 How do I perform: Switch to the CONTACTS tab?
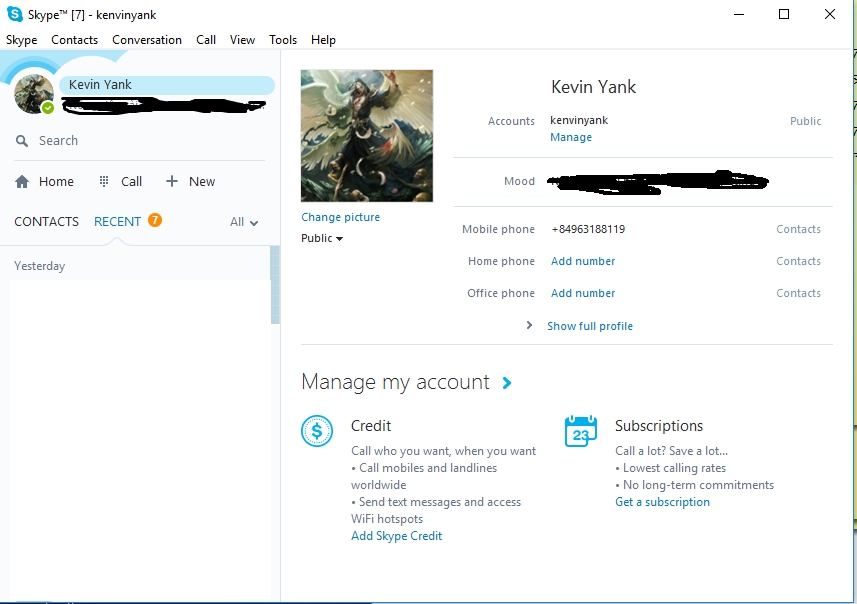[46, 221]
